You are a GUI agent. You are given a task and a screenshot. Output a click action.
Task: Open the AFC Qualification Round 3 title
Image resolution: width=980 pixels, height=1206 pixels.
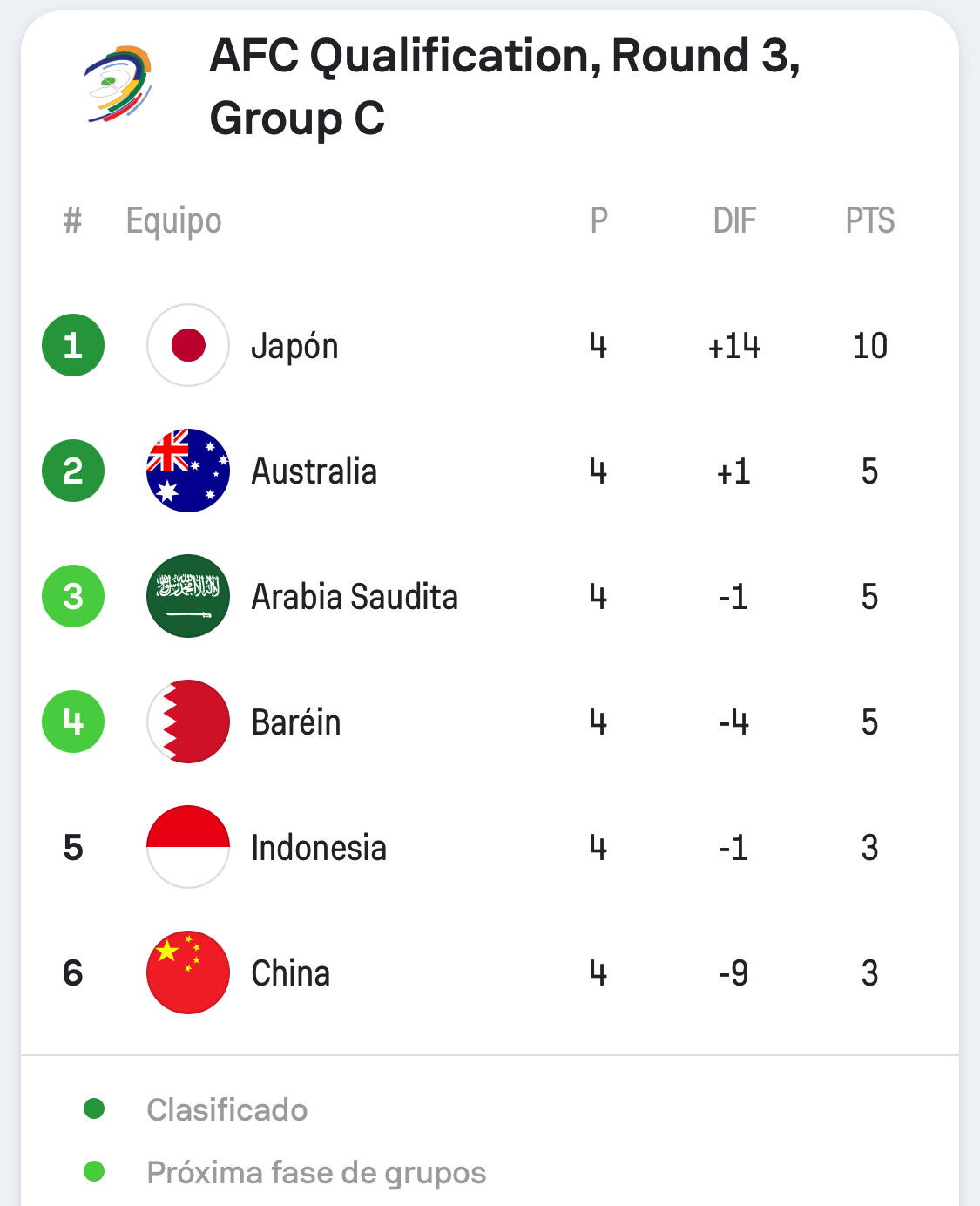504,86
